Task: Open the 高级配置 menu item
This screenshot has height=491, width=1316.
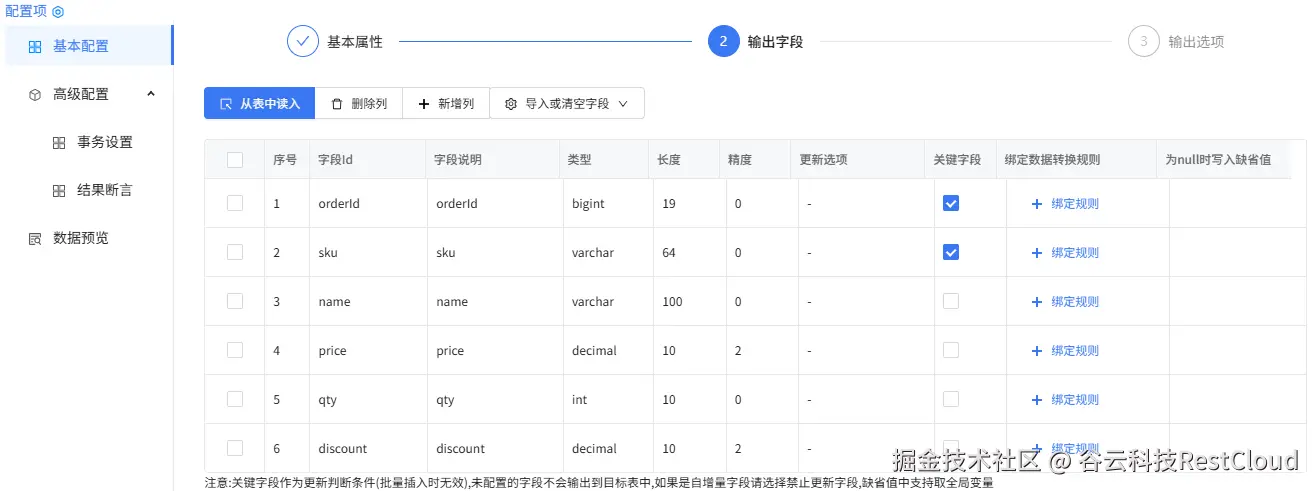Action: 88,94
